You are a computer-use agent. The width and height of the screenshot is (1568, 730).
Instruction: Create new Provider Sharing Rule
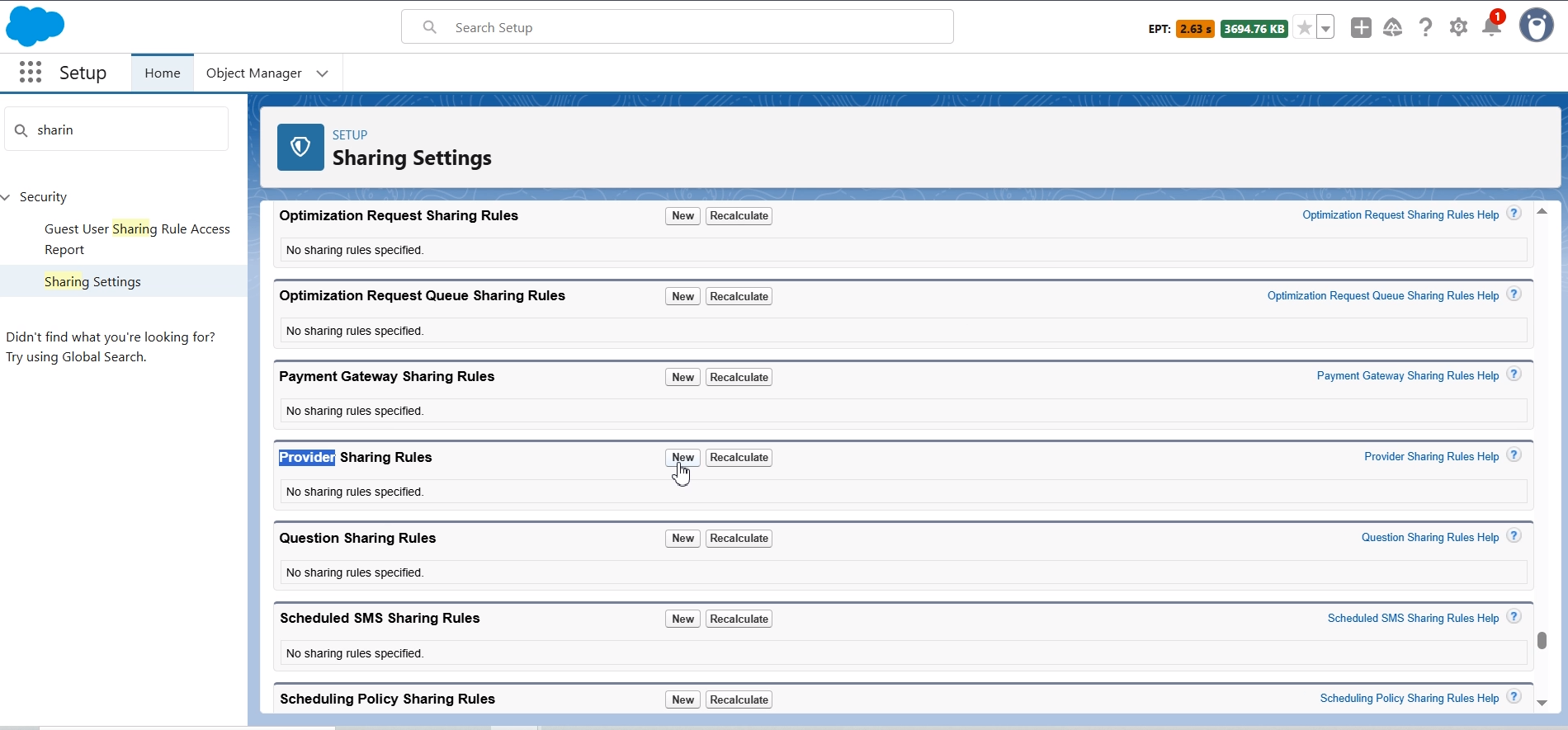(x=682, y=458)
